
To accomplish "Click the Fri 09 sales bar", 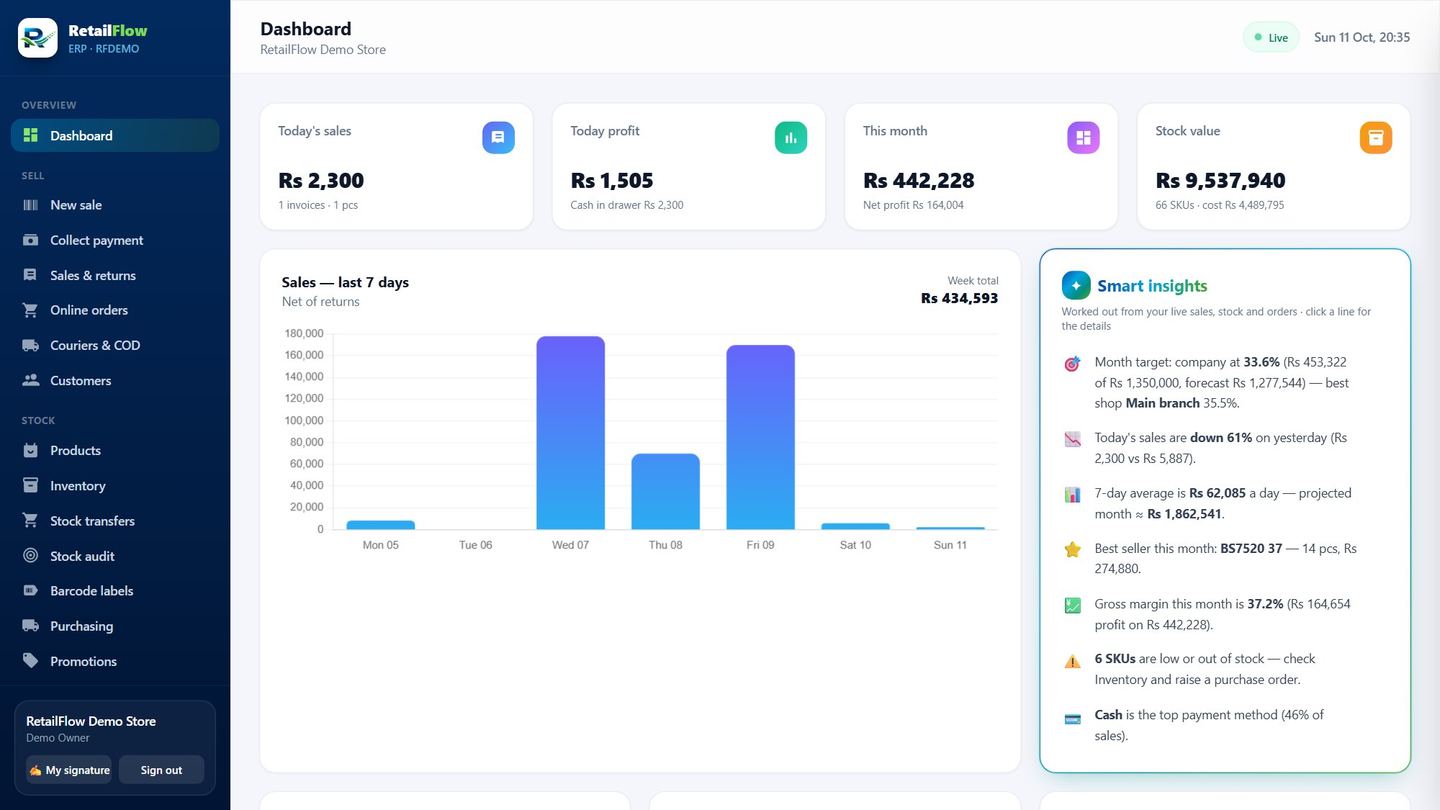I will [x=760, y=437].
